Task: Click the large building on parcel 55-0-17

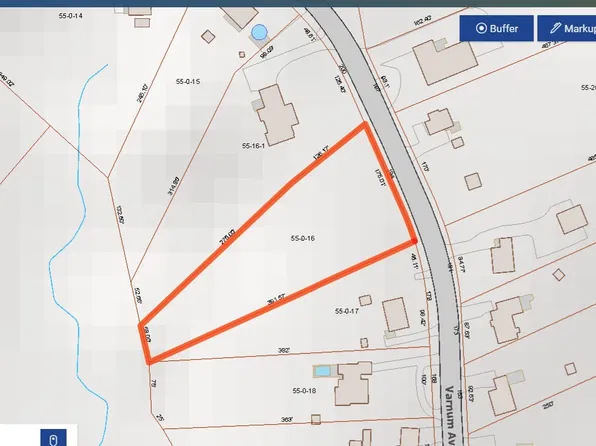Action: 396,315
